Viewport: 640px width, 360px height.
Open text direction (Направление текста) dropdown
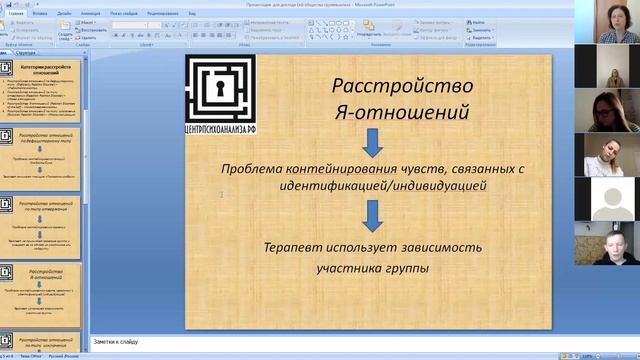(x=268, y=22)
